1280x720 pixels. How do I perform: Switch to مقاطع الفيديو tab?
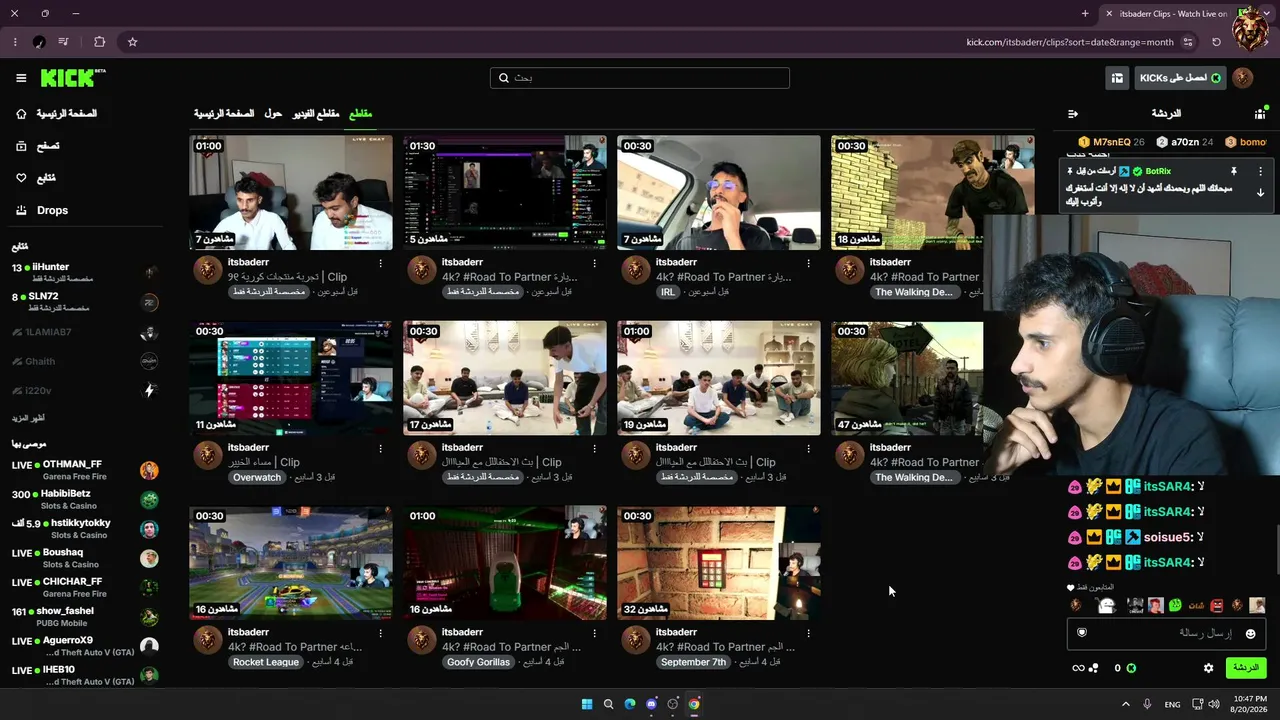pyautogui.click(x=316, y=114)
